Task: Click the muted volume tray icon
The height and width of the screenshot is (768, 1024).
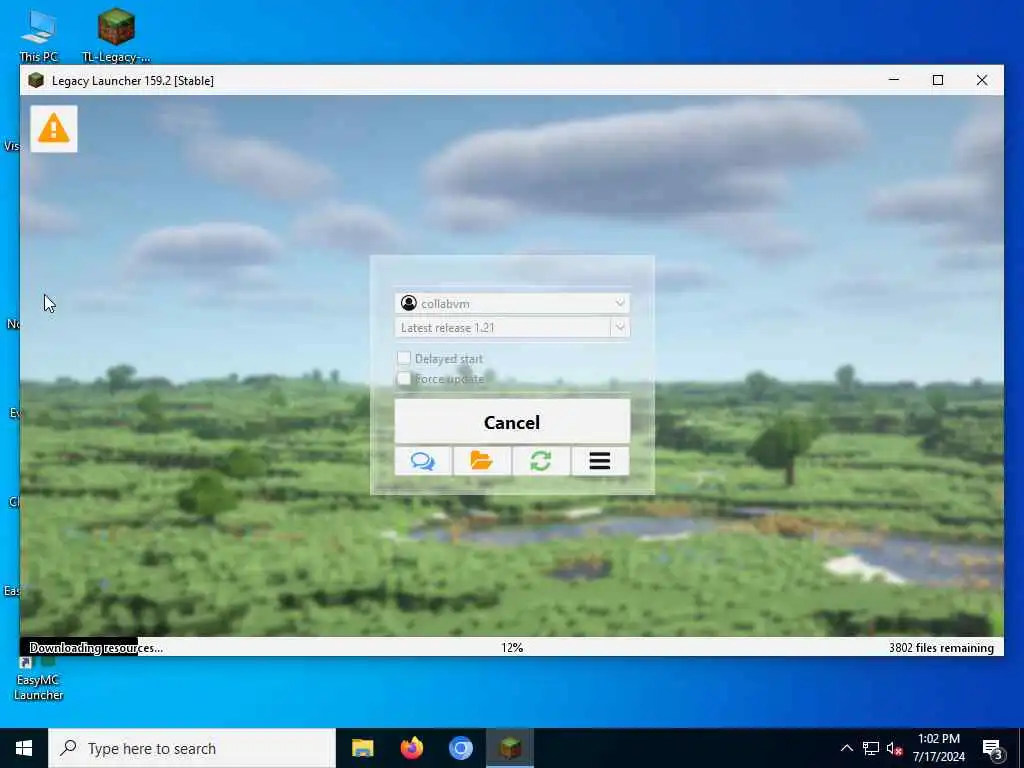Action: point(894,748)
